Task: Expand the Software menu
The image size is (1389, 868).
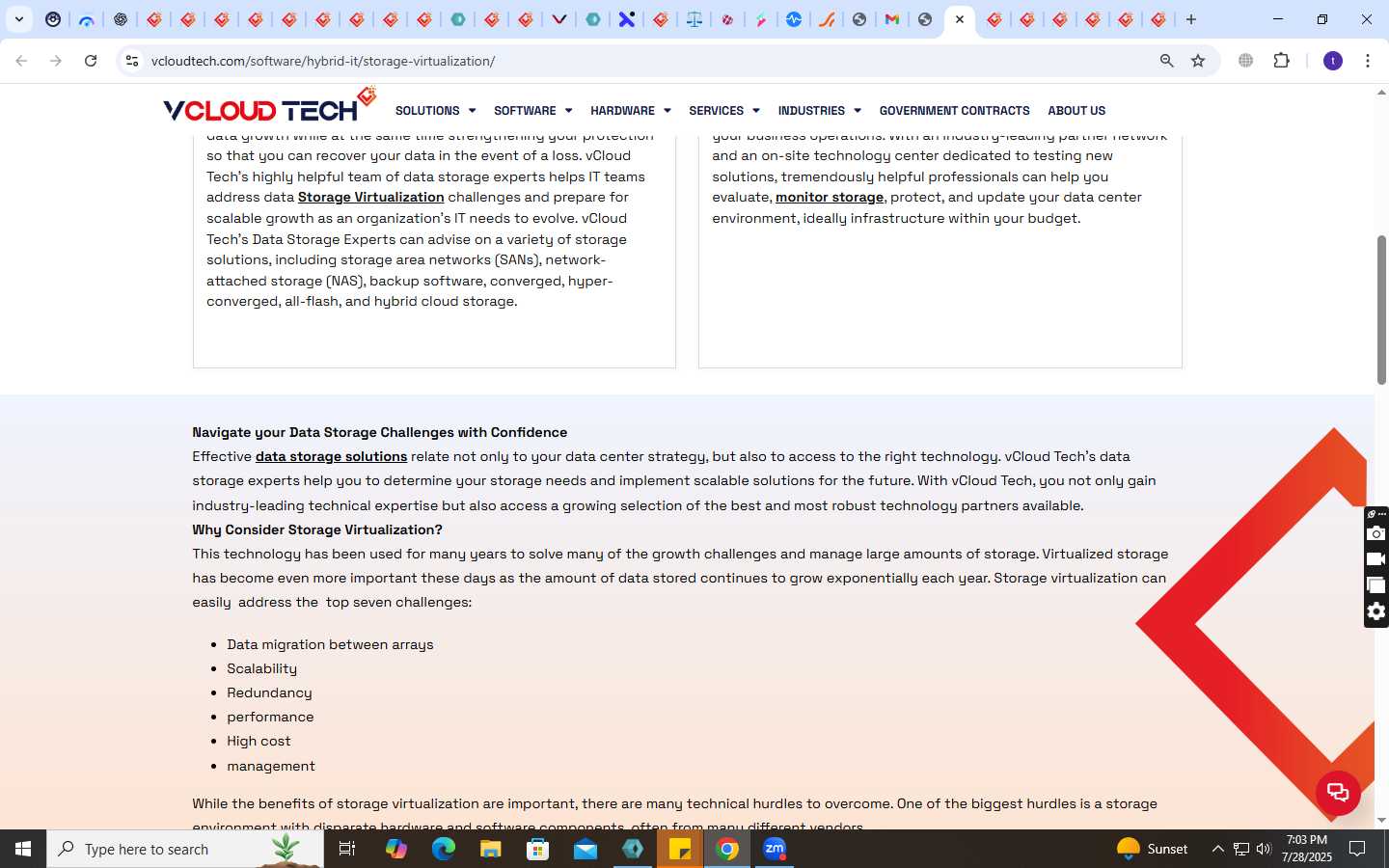Action: click(532, 111)
